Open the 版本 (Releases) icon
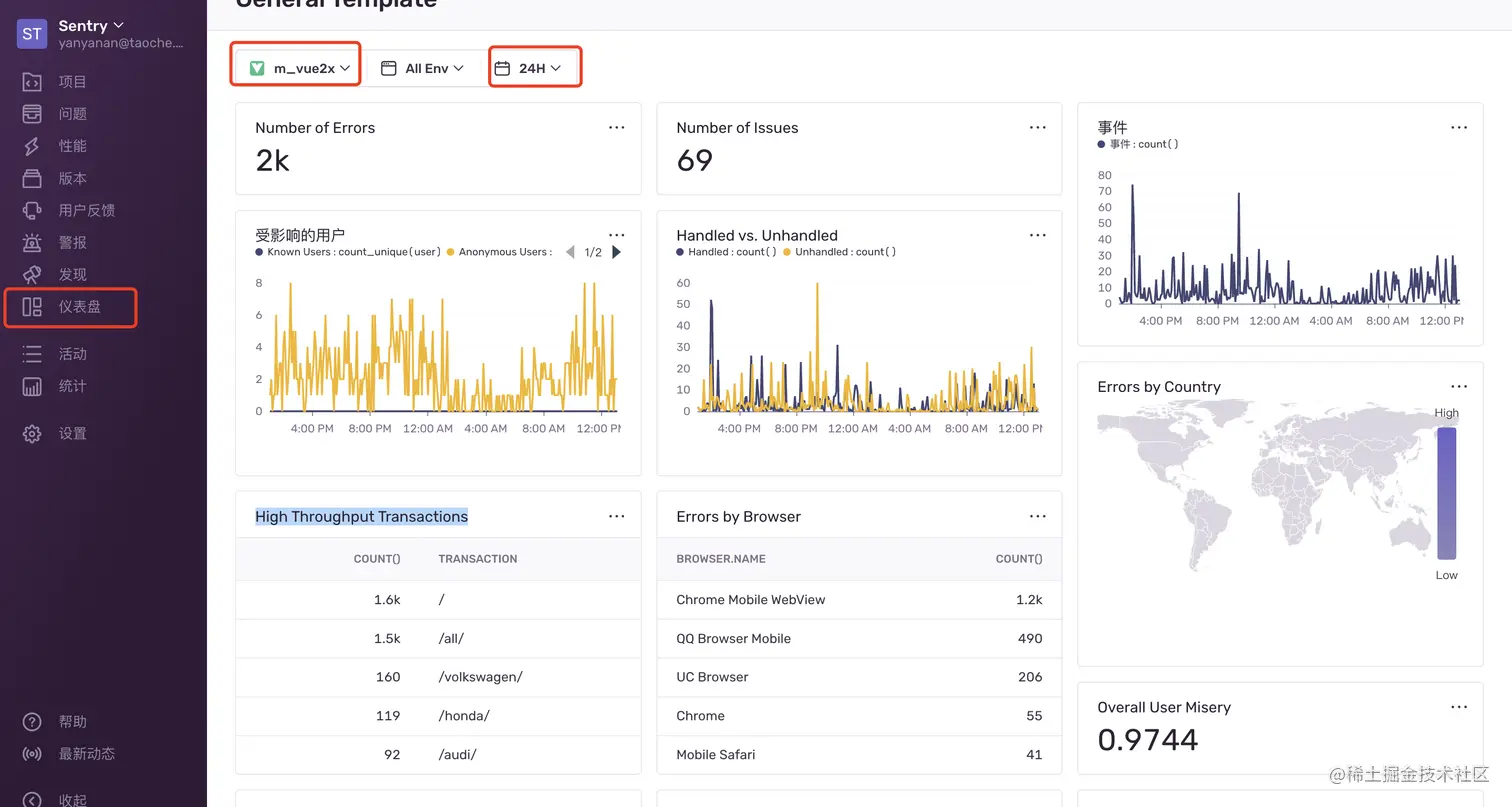1512x807 pixels. pos(32,178)
